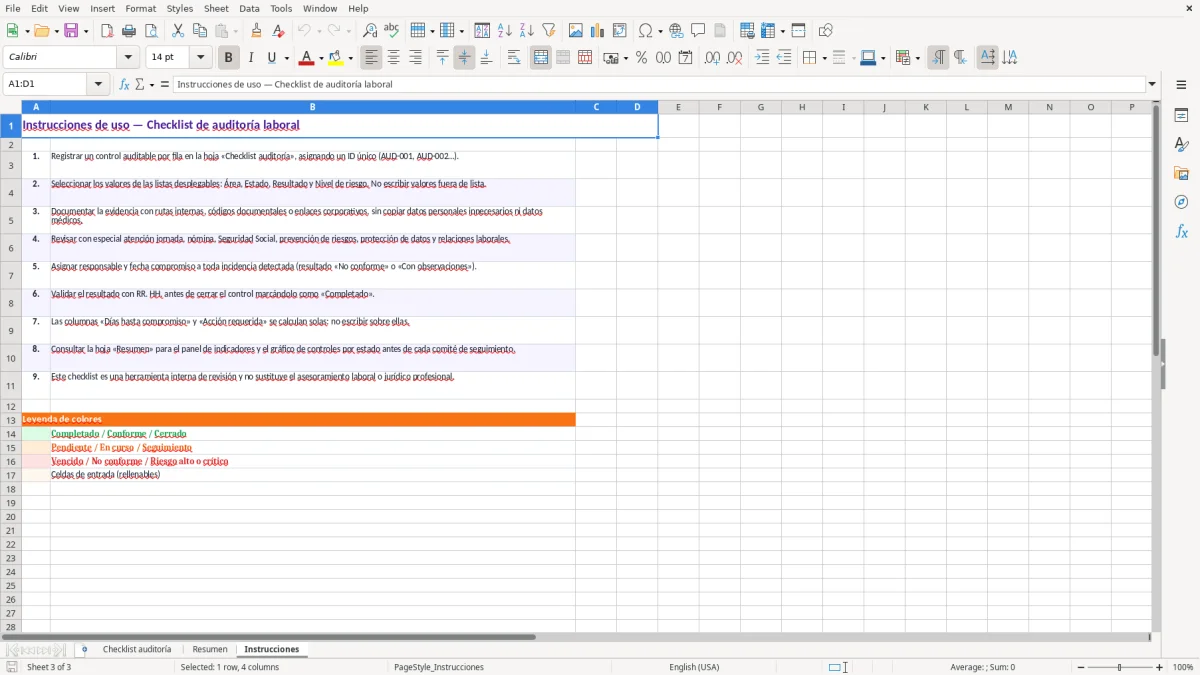Open the sidebar Functions panel
Screen dimensions: 1200x675
[1181, 231]
